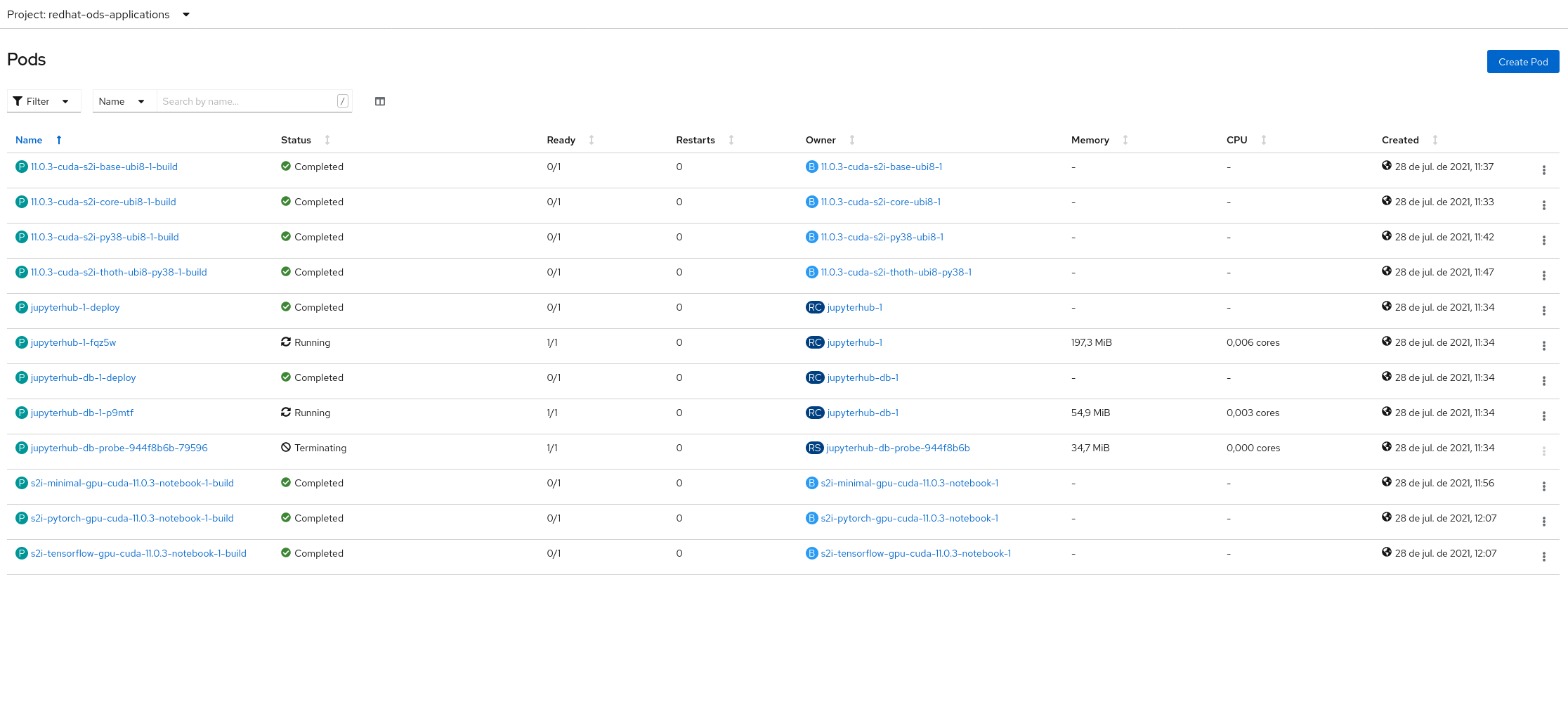Click the Create Pod button
The image size is (1568, 705).
pyautogui.click(x=1522, y=62)
